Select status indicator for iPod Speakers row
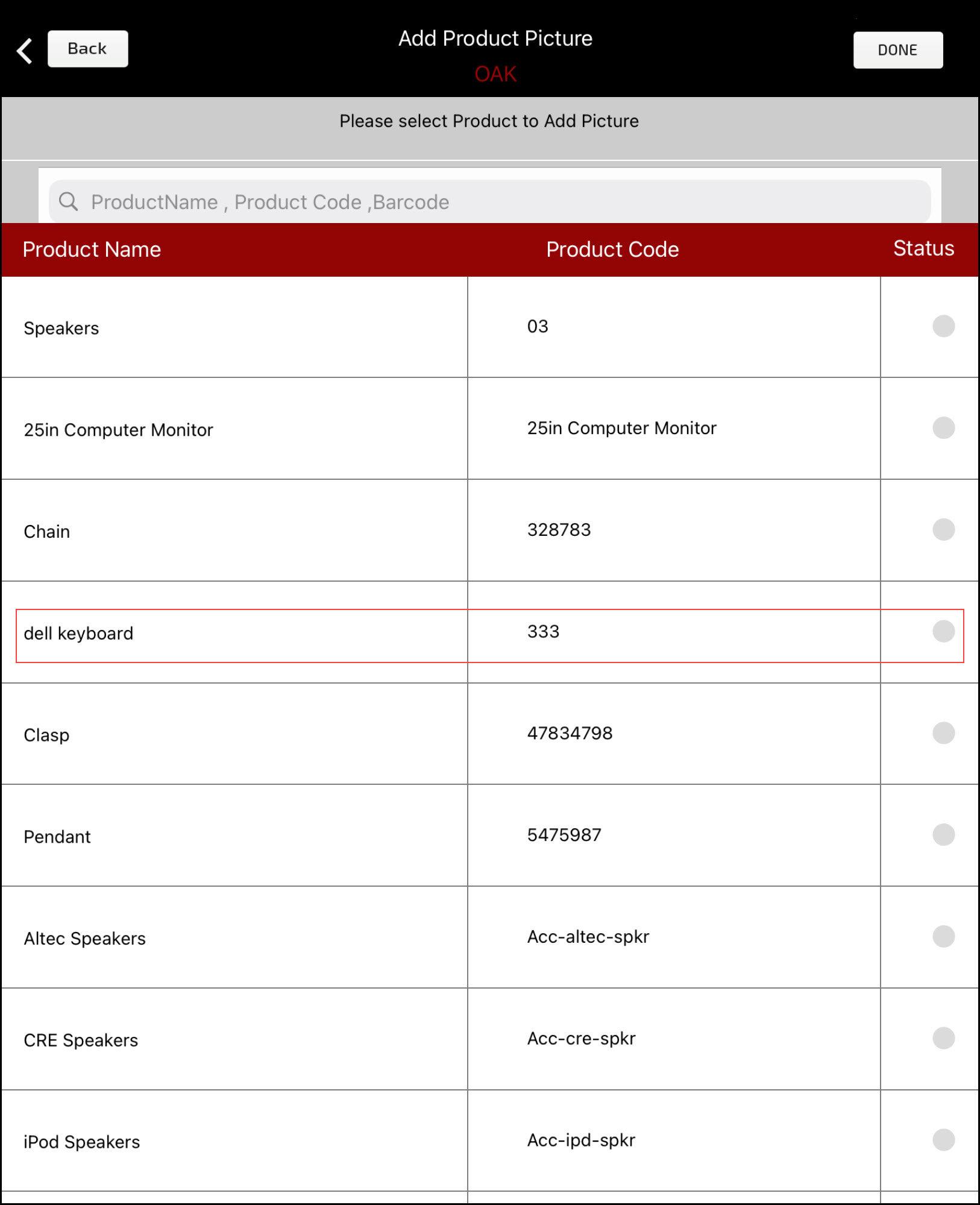The height and width of the screenshot is (1205, 980). 943,1140
